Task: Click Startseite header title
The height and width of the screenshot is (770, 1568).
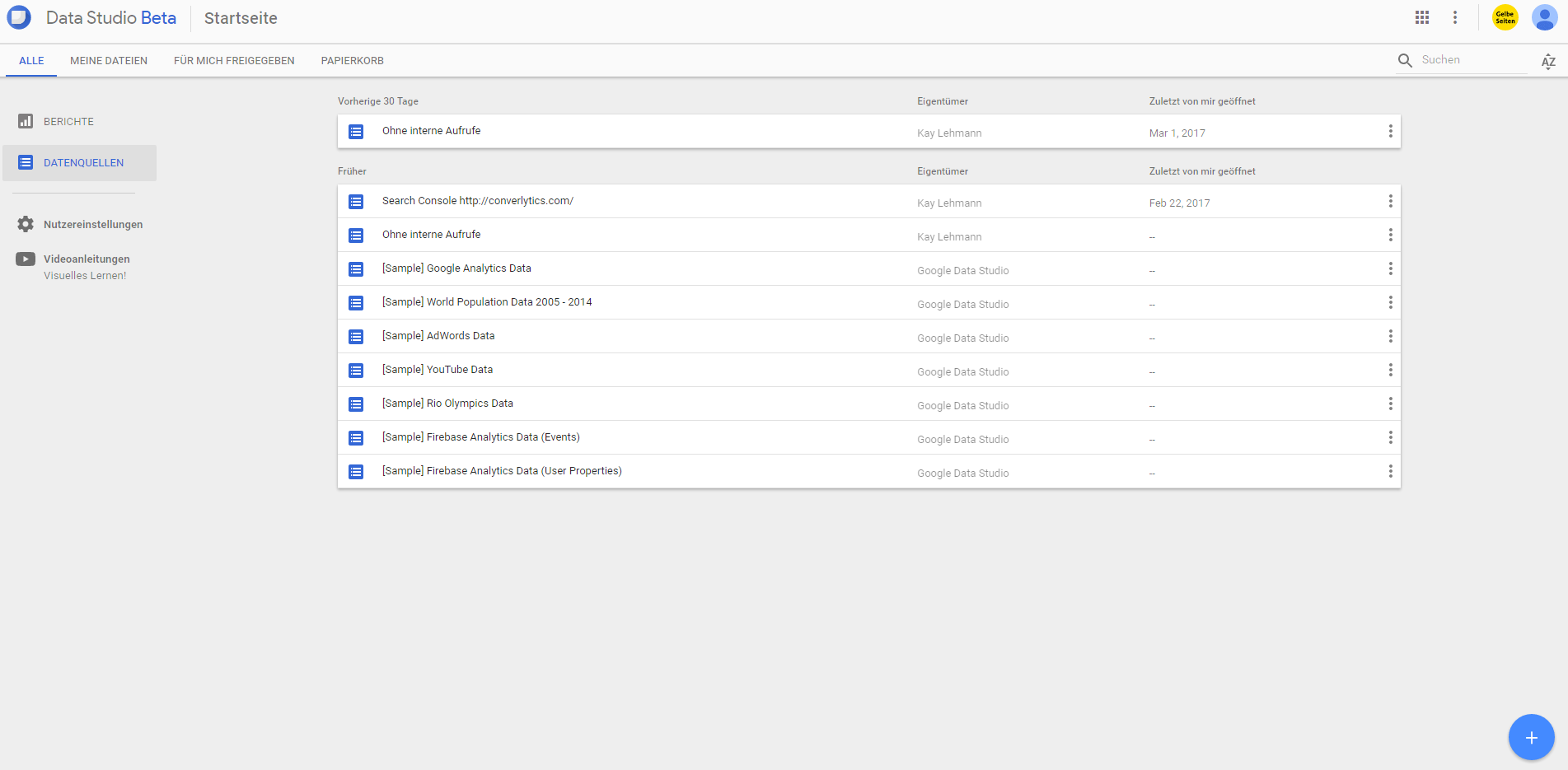Action: 241,18
